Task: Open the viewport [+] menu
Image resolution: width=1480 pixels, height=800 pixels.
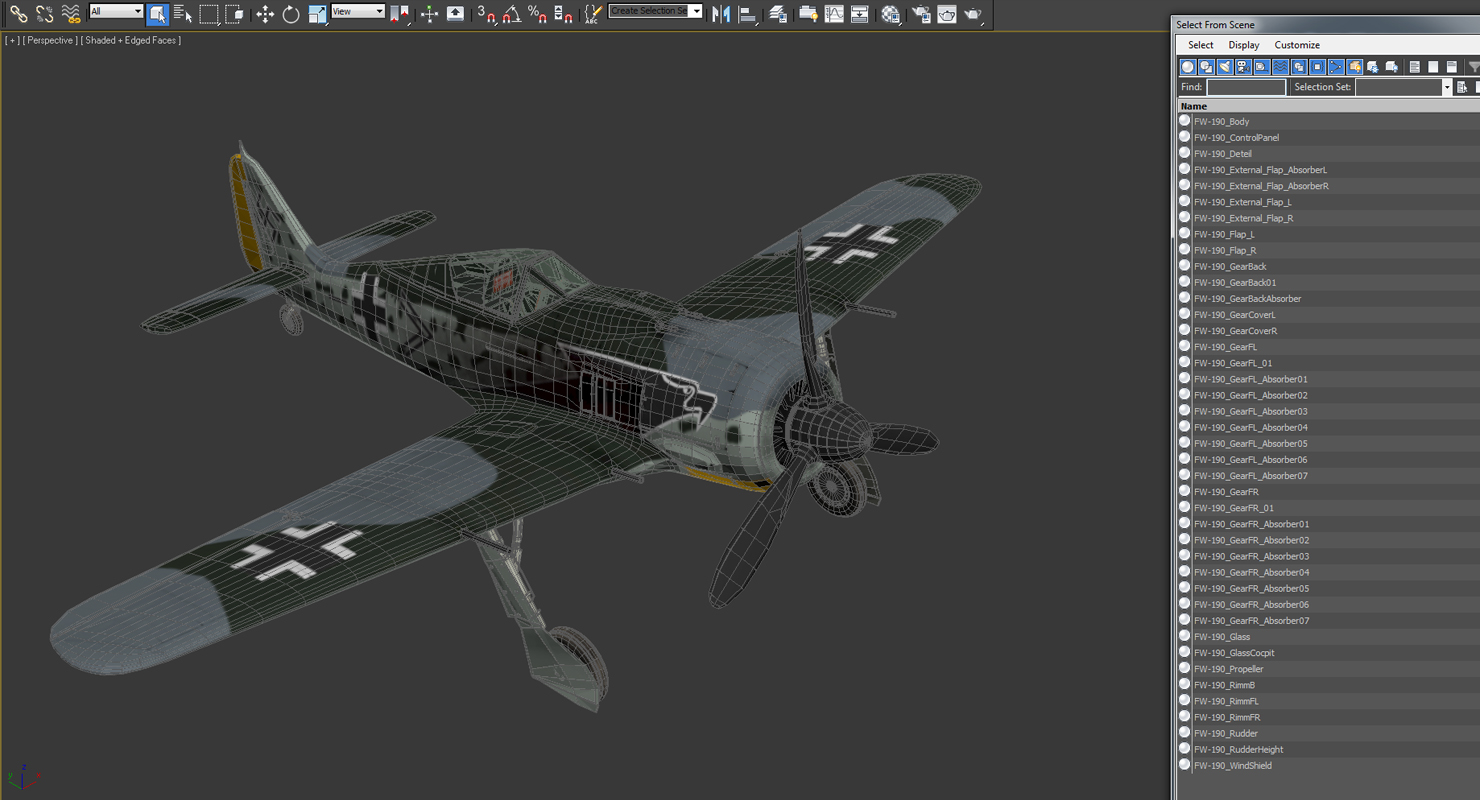Action: (x=12, y=41)
